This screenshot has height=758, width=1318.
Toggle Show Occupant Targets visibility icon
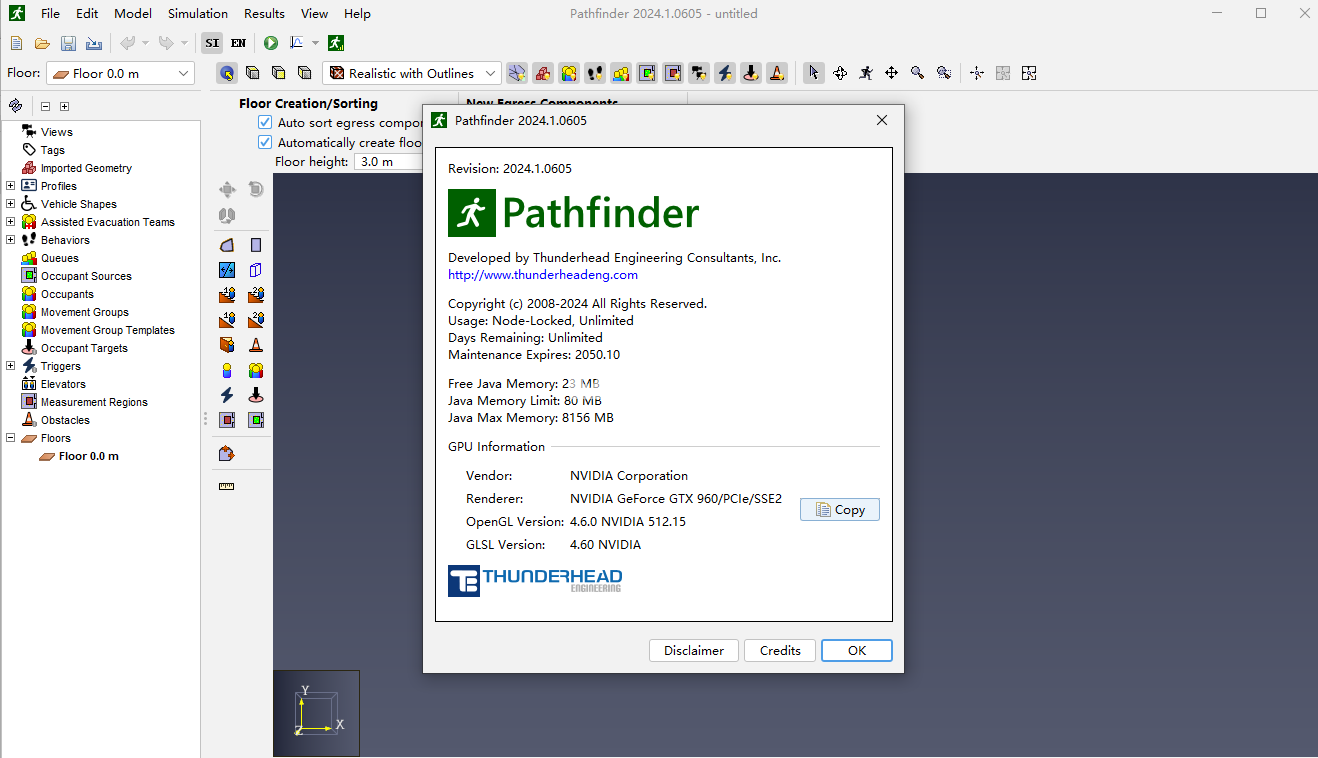click(x=750, y=73)
